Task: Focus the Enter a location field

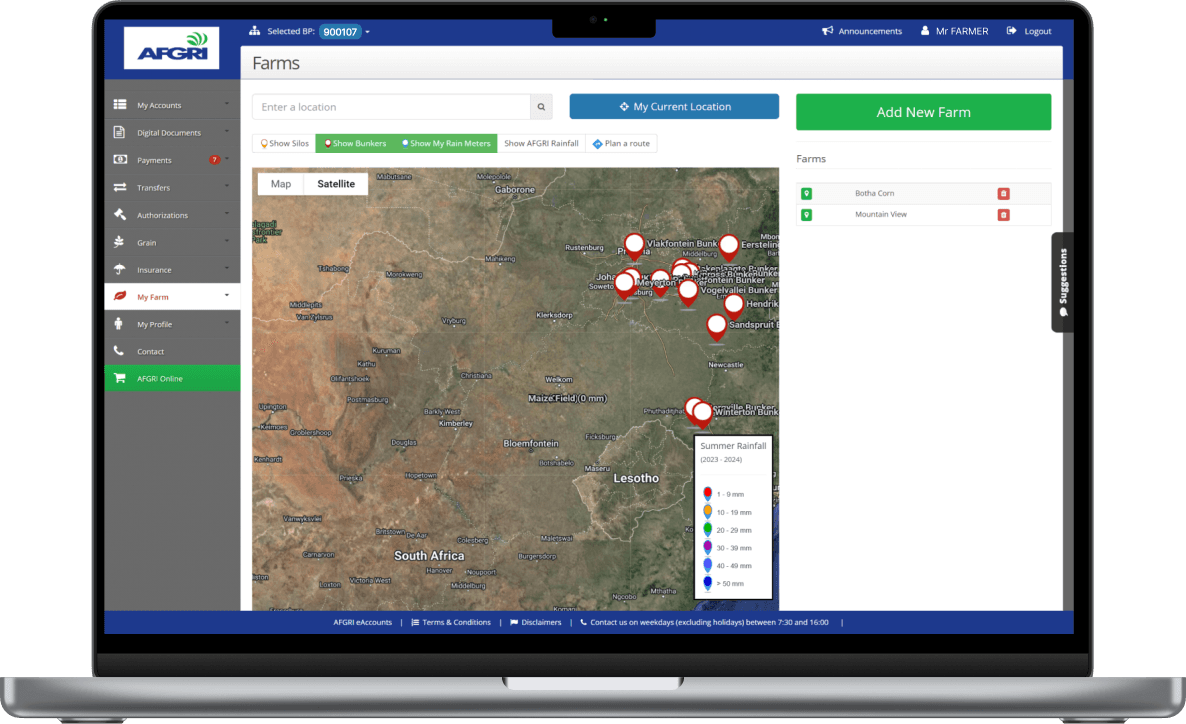Action: click(x=391, y=107)
